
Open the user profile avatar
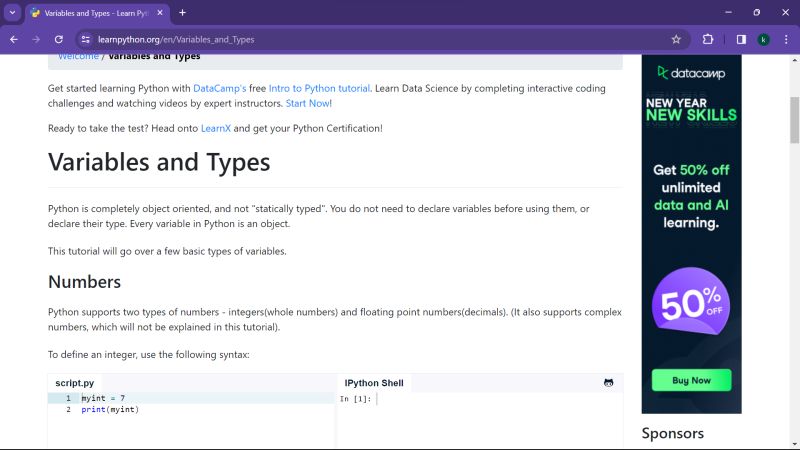click(x=763, y=39)
